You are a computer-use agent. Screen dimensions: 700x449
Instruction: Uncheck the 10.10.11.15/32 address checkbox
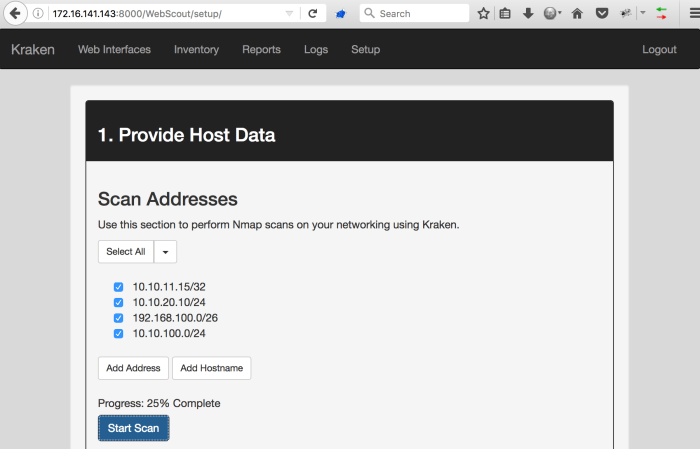tap(118, 287)
